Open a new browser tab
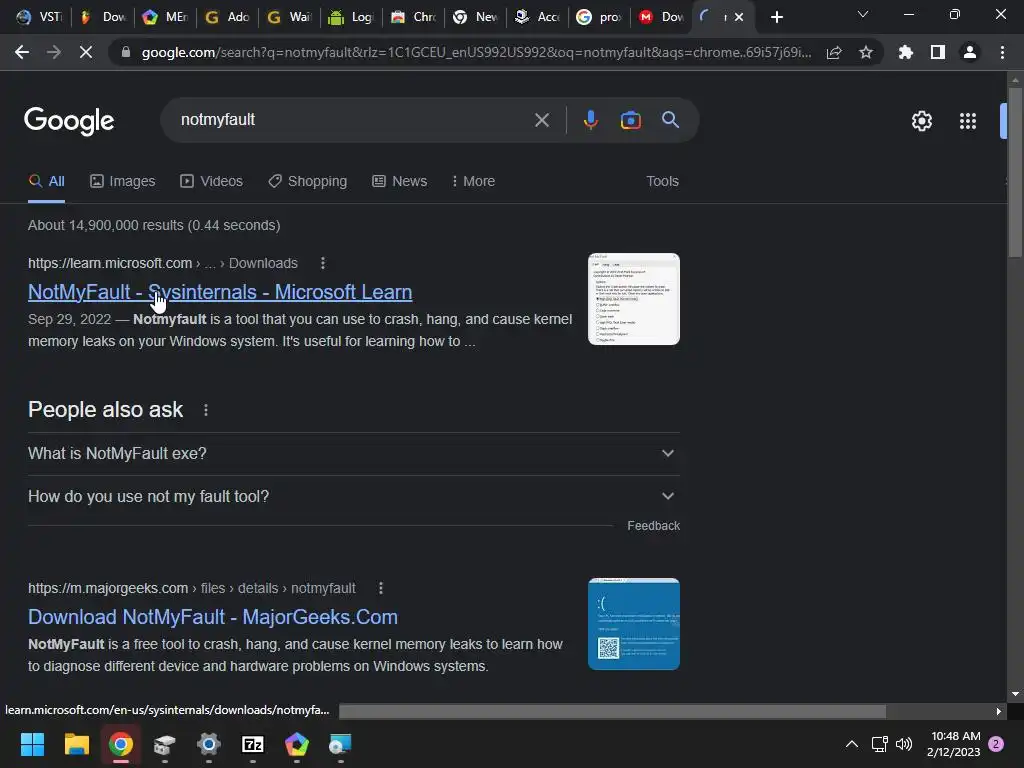This screenshot has height=768, width=1024. 776,17
